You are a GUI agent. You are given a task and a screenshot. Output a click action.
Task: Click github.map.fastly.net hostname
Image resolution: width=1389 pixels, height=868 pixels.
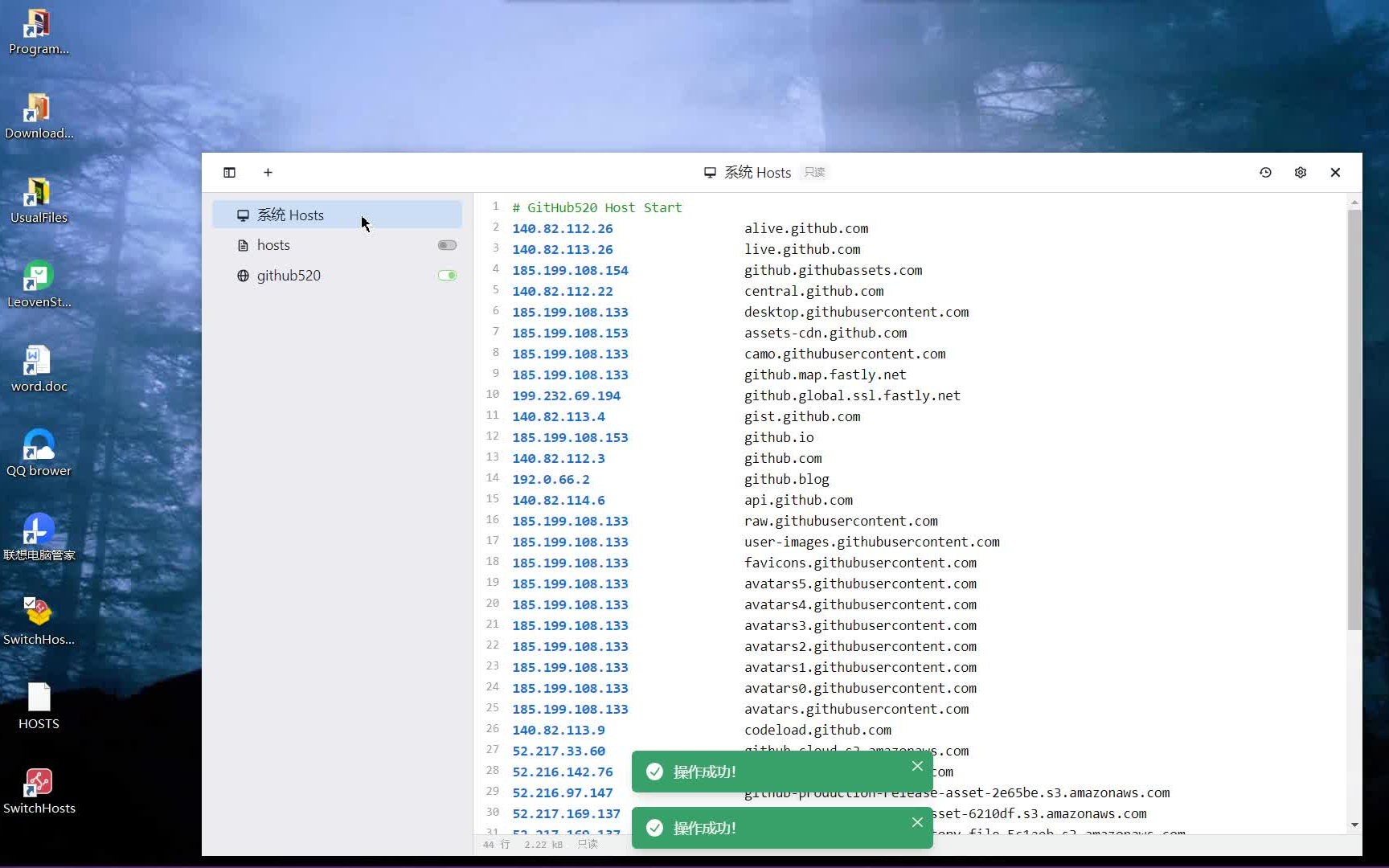825,375
